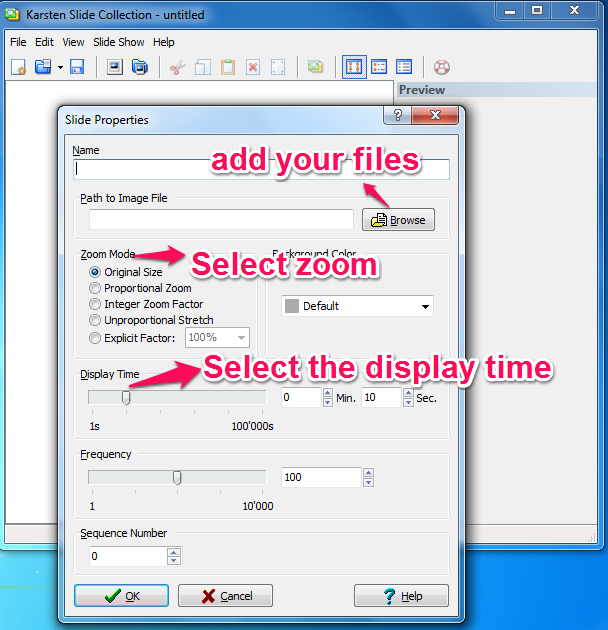Minimize the Karsten Slide Collection window
The width and height of the screenshot is (608, 630).
coord(510,11)
